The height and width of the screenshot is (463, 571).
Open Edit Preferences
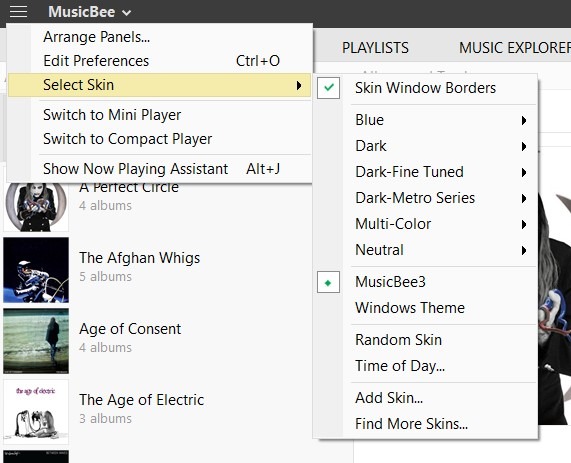coord(160,61)
